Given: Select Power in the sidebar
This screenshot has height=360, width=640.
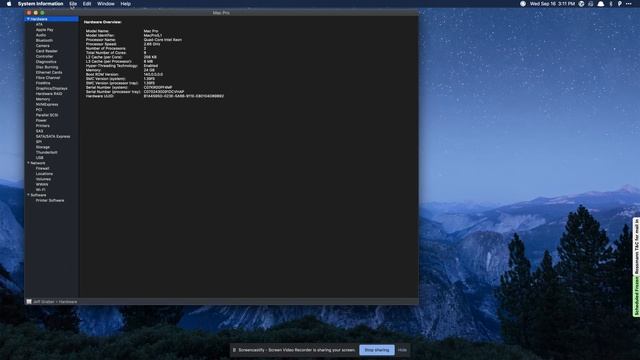Looking at the screenshot, I should pyautogui.click(x=41, y=120).
